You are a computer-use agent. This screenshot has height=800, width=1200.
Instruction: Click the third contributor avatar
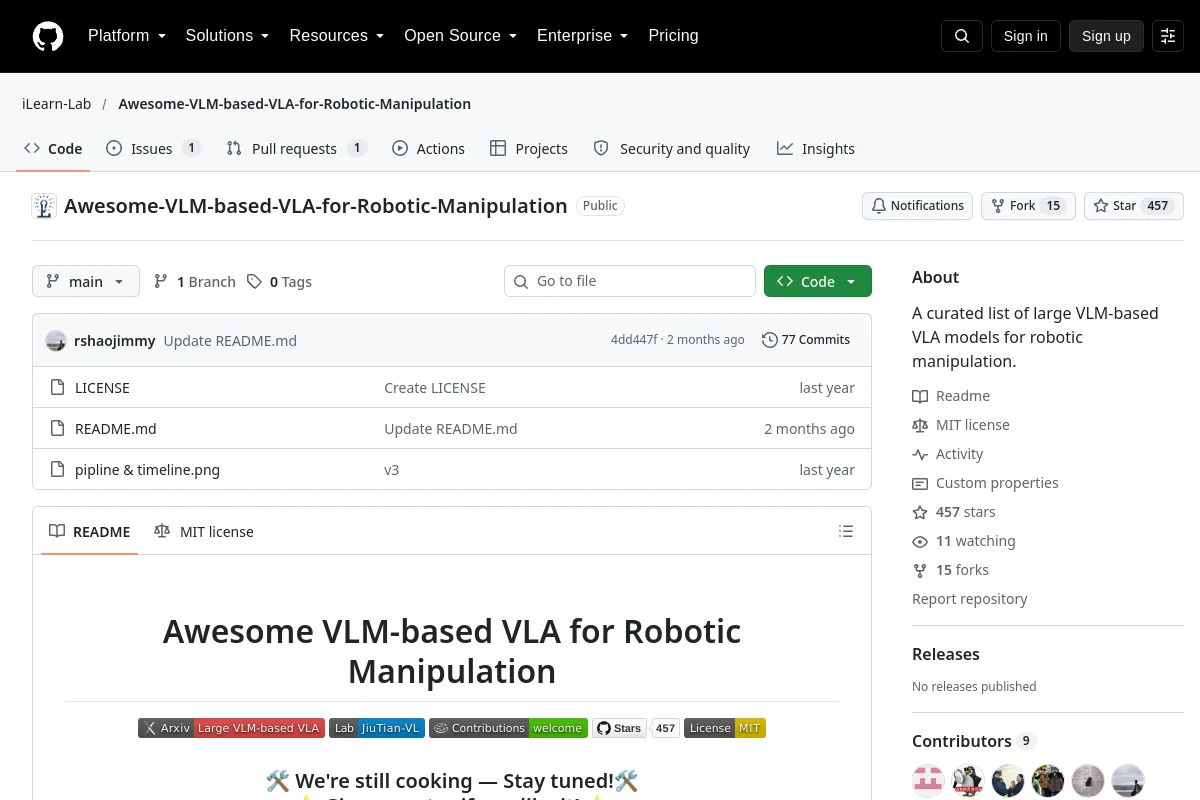point(1008,781)
